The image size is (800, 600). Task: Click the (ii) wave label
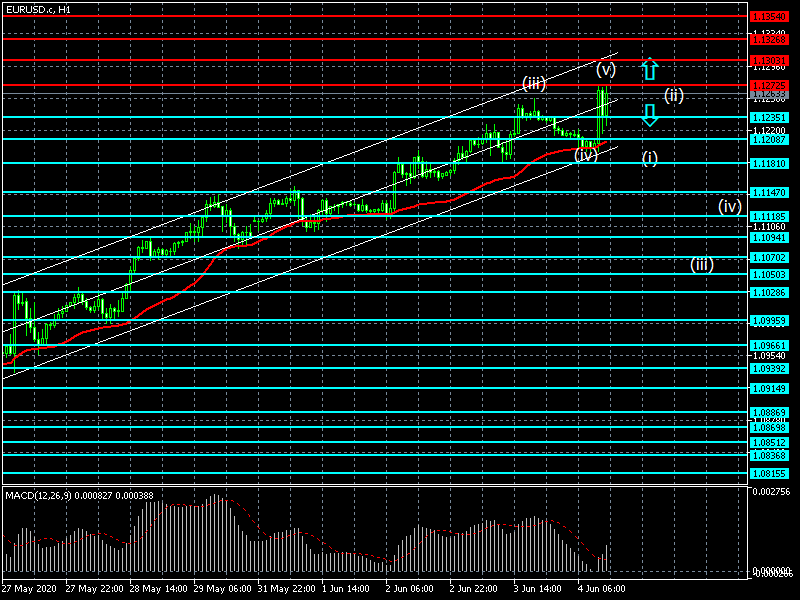pyautogui.click(x=674, y=95)
